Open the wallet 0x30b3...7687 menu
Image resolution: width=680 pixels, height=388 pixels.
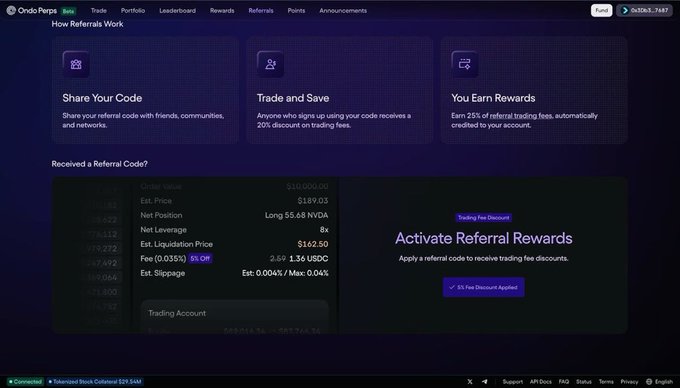tap(644, 10)
